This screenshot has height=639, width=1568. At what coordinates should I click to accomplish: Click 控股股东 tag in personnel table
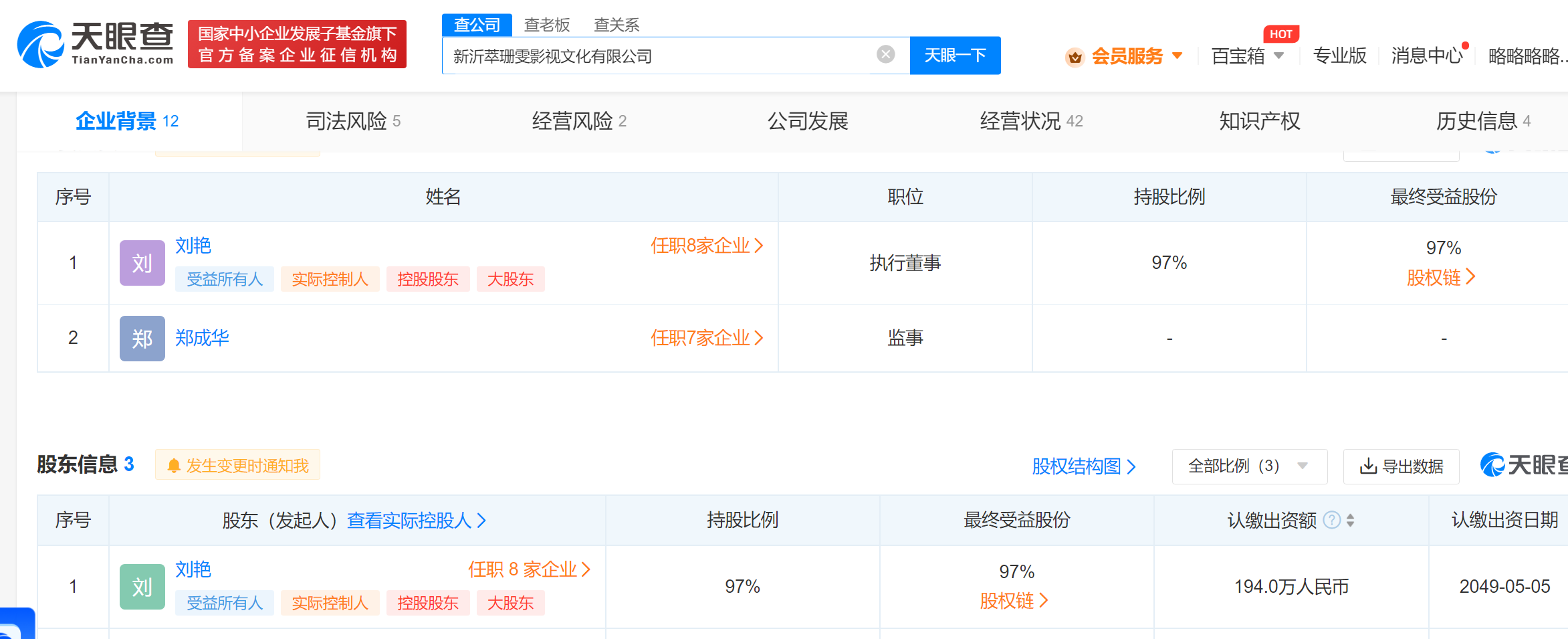(x=428, y=279)
